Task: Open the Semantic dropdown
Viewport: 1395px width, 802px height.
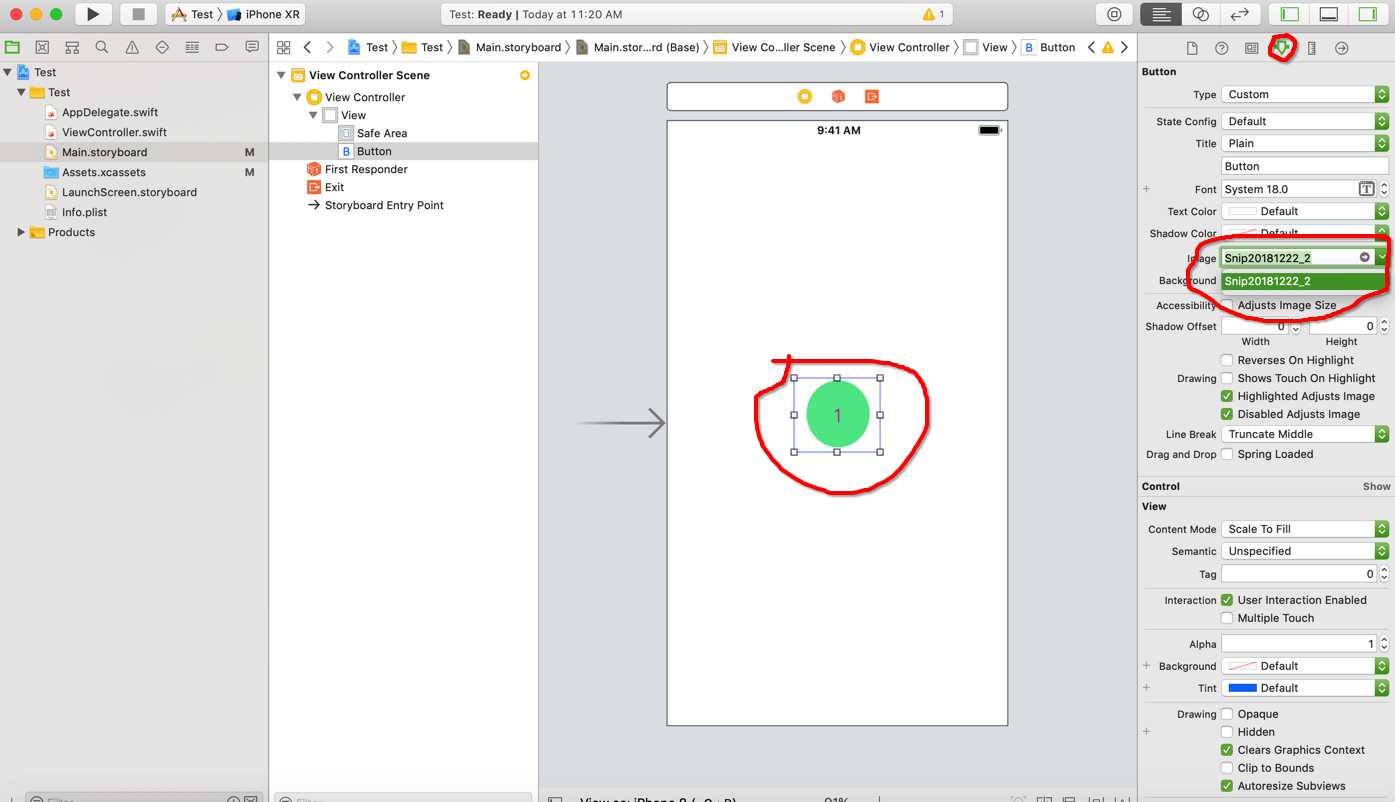Action: [x=1305, y=551]
